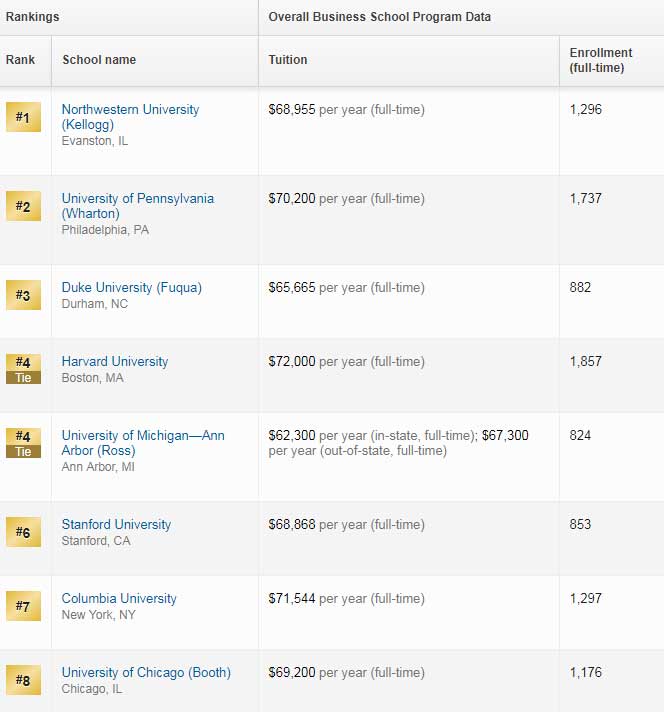Sort by the Tuition column header
The height and width of the screenshot is (712, 664).
[288, 60]
